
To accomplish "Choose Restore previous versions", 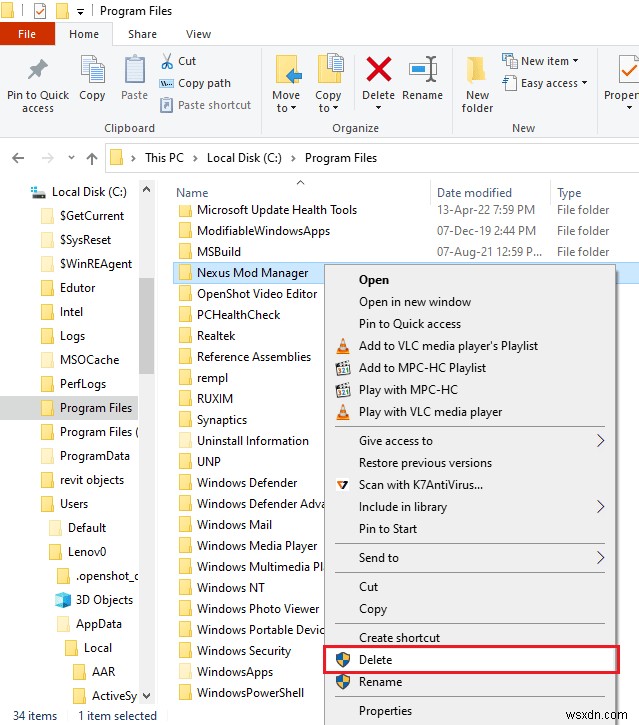I will point(470,463).
